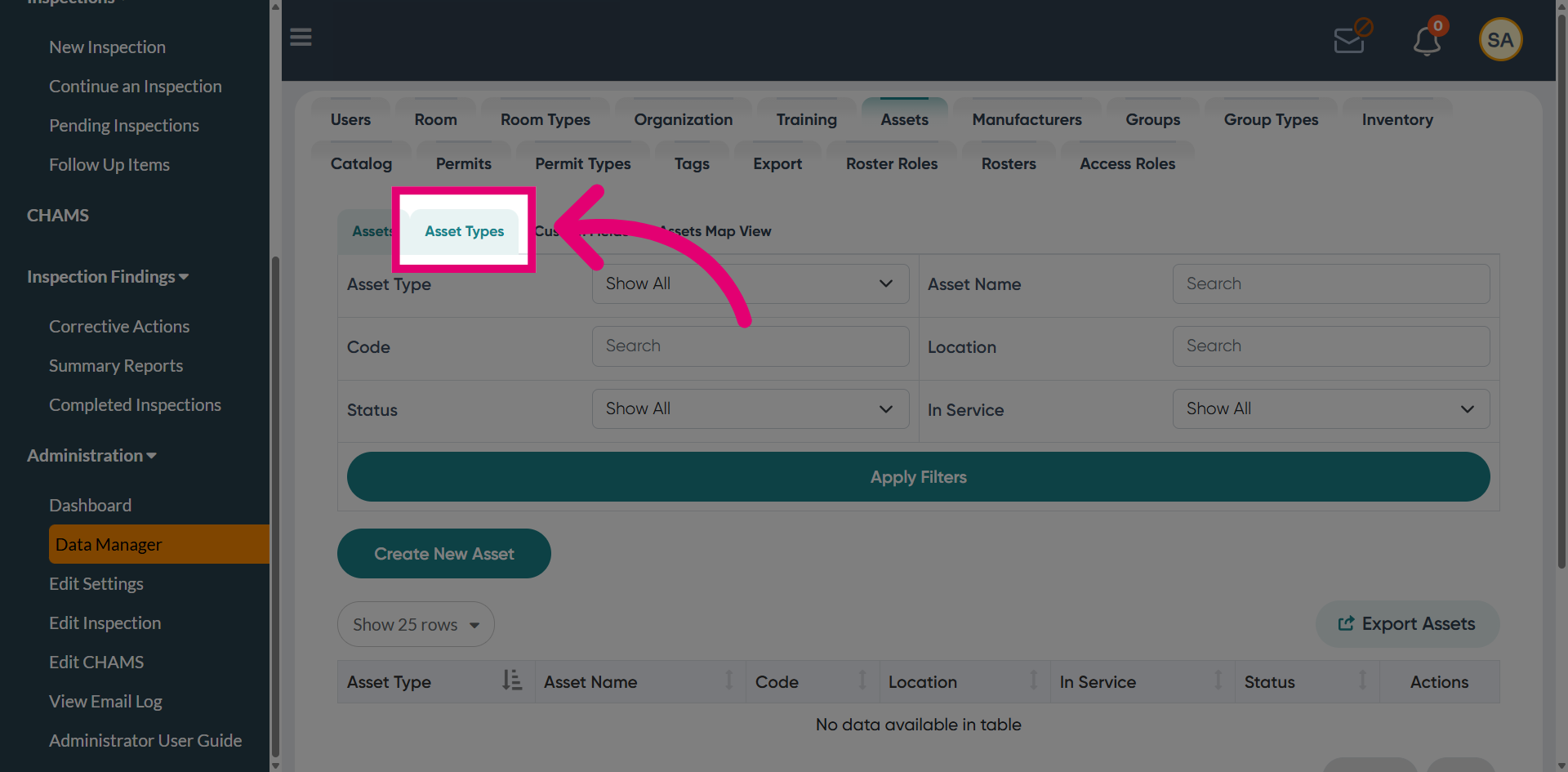Open Edit Inspection in sidebar
Viewport: 1568px width, 772px height.
point(105,623)
